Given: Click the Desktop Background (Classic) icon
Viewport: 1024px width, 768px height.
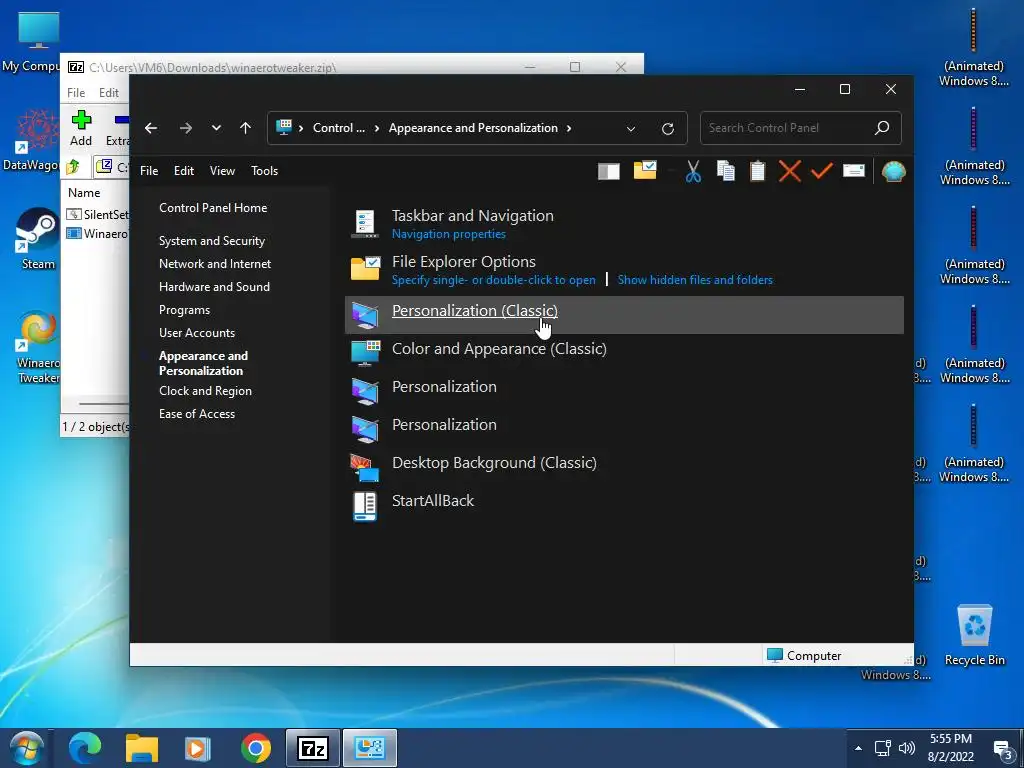Looking at the screenshot, I should pos(364,468).
